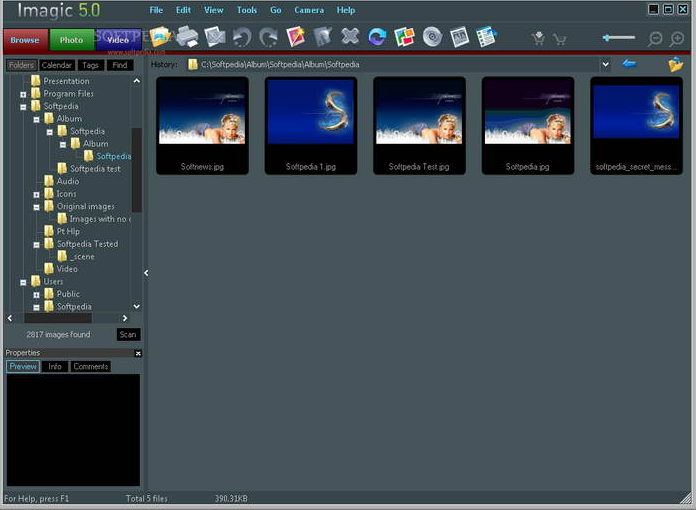Screen dimensions: 696x510
Task: Click the zoom out magnifier icon
Action: coord(655,39)
